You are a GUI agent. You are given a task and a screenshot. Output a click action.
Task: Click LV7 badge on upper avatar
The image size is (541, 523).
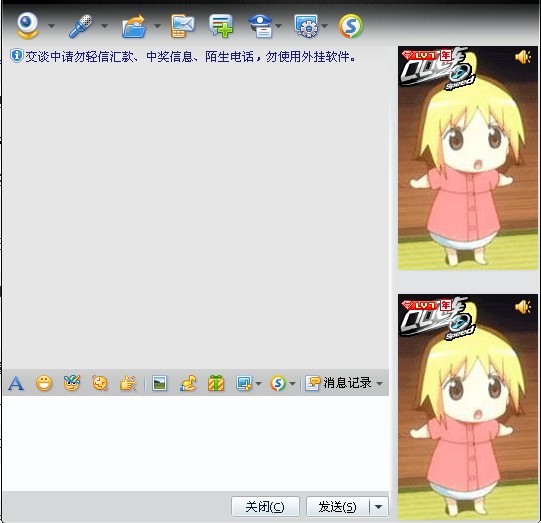(x=420, y=55)
